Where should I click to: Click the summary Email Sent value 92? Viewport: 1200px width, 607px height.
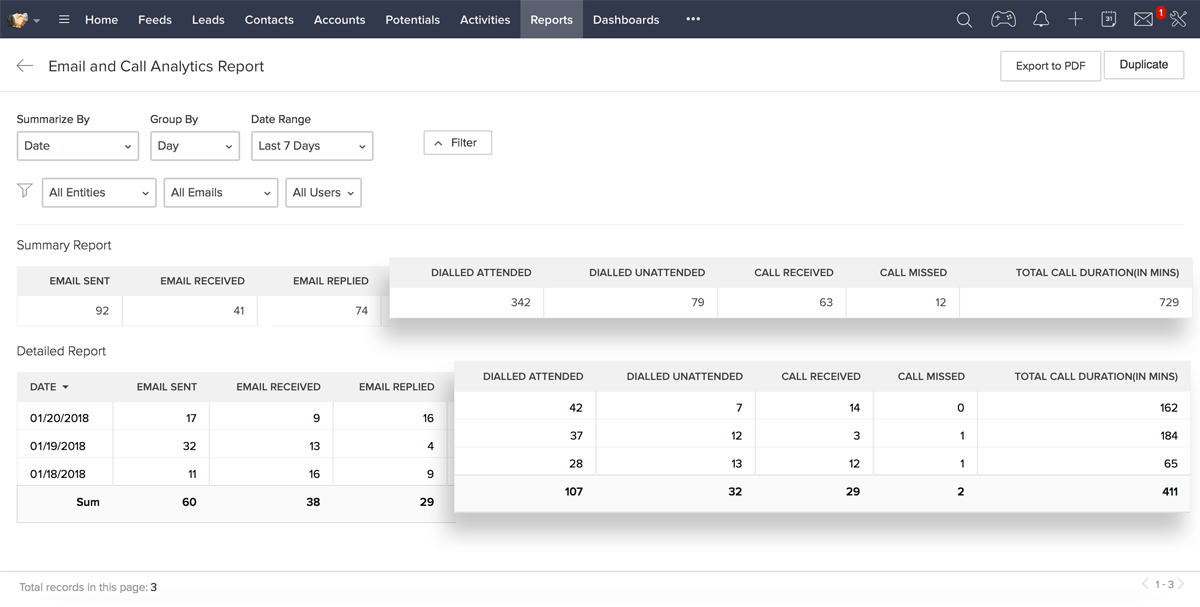tap(102, 311)
